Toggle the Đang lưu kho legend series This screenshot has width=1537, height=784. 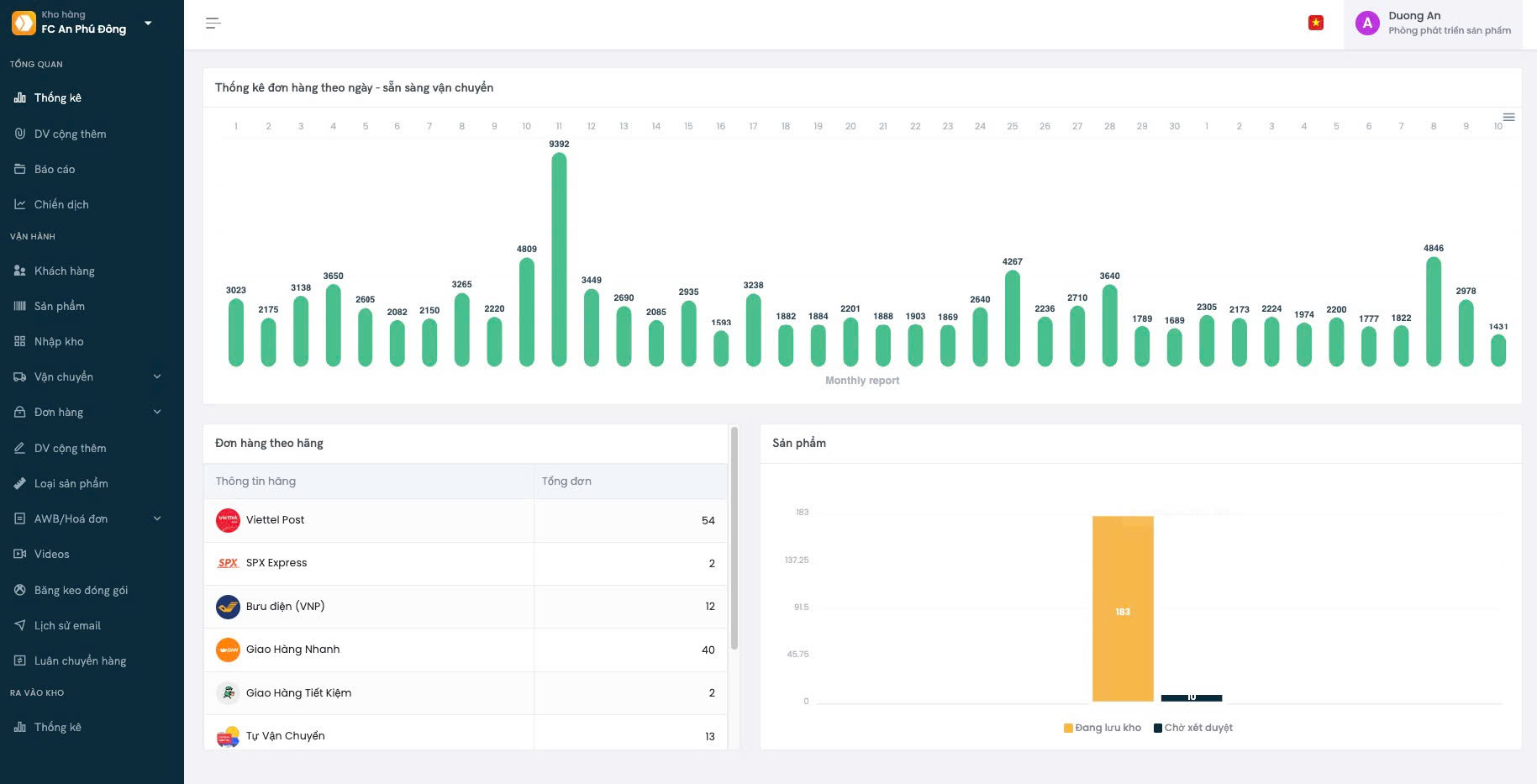1102,728
